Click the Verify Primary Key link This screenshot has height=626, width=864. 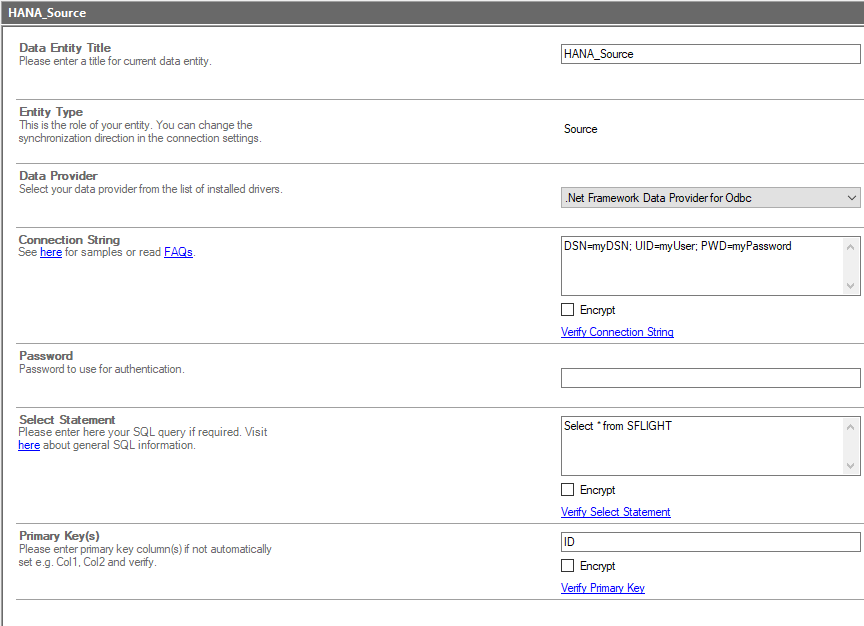(x=602, y=588)
